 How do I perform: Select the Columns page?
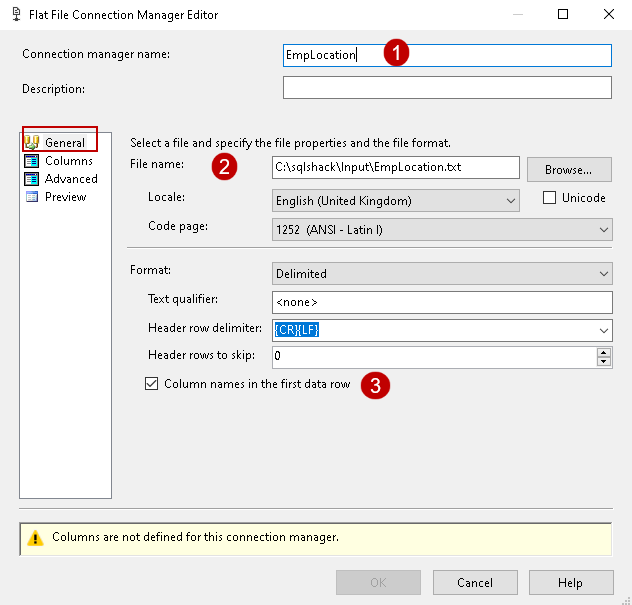68,161
